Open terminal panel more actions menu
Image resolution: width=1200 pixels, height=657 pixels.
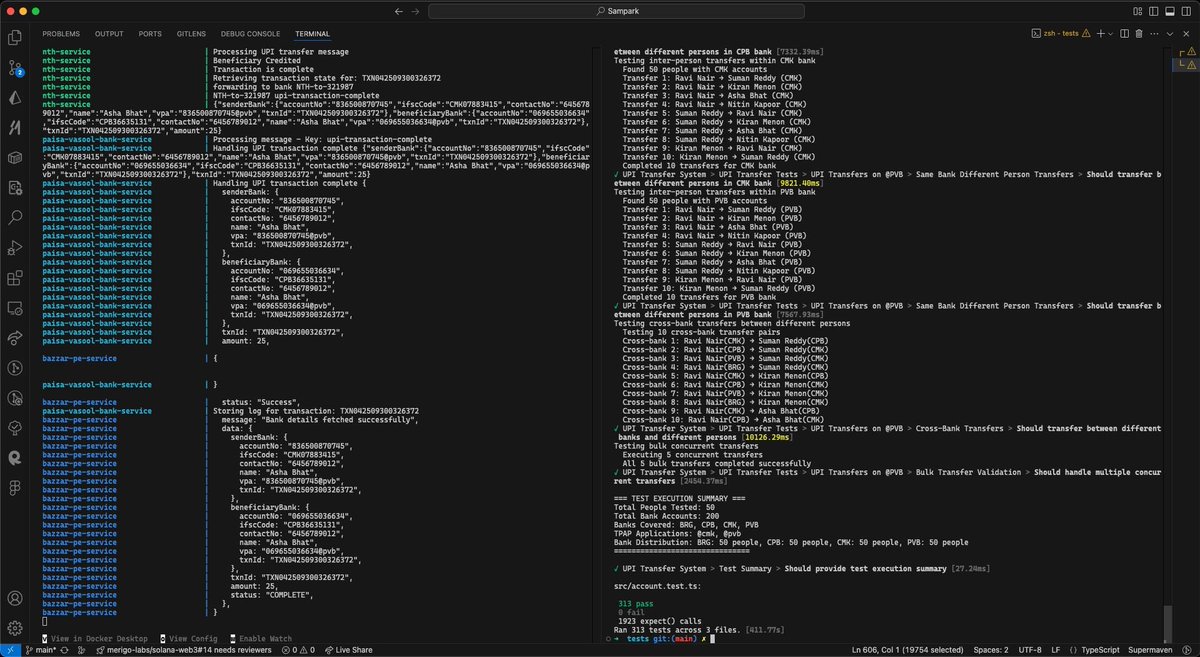(1155, 33)
